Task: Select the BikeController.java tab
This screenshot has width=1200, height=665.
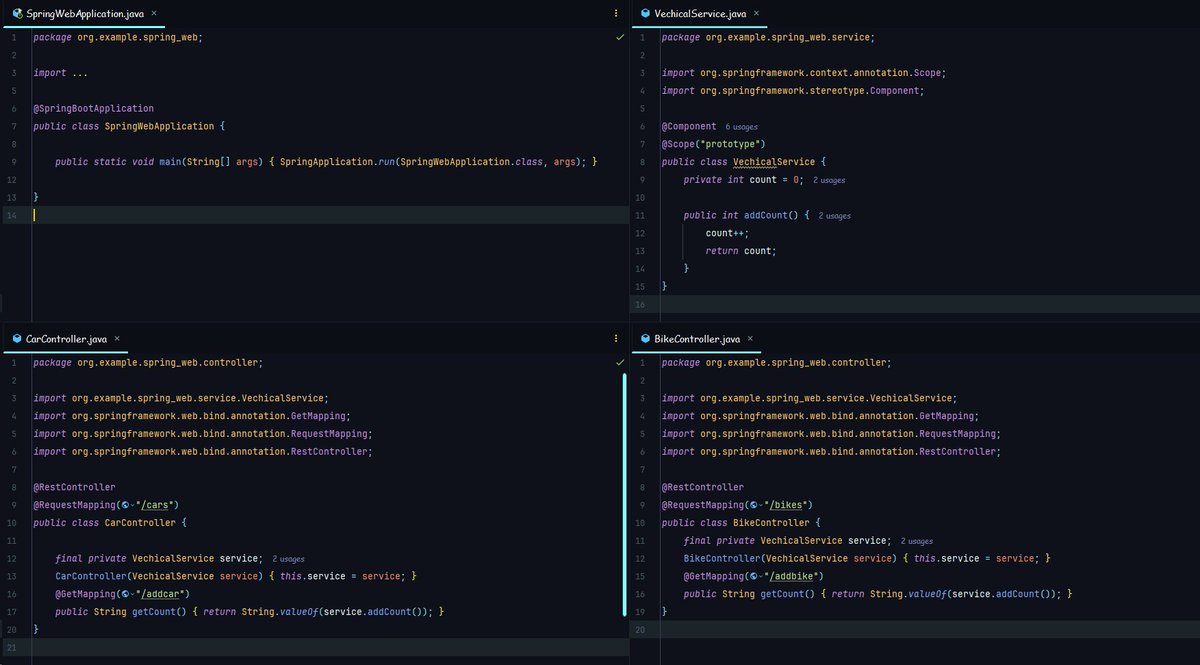Action: pyautogui.click(x=696, y=339)
